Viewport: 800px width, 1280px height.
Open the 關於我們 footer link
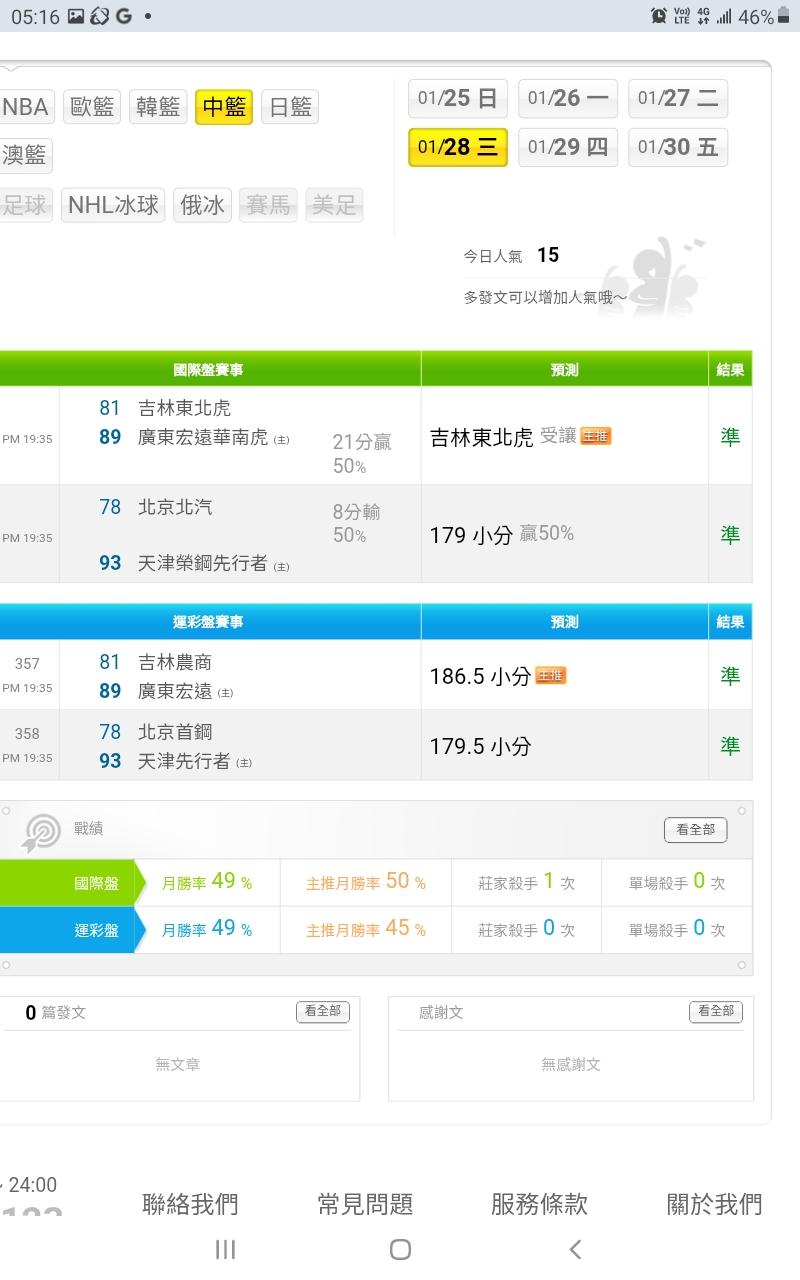click(x=714, y=1204)
